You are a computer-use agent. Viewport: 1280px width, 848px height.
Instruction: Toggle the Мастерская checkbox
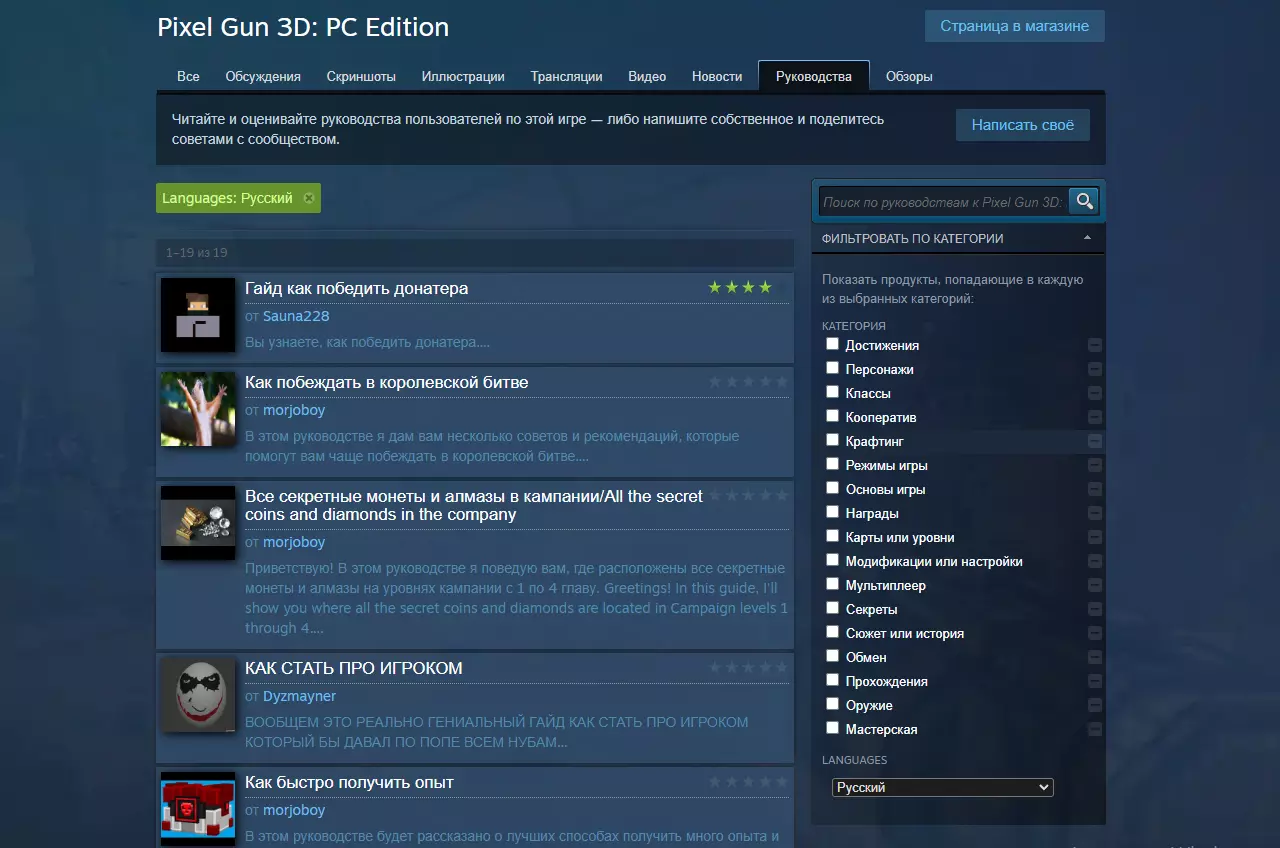point(832,728)
